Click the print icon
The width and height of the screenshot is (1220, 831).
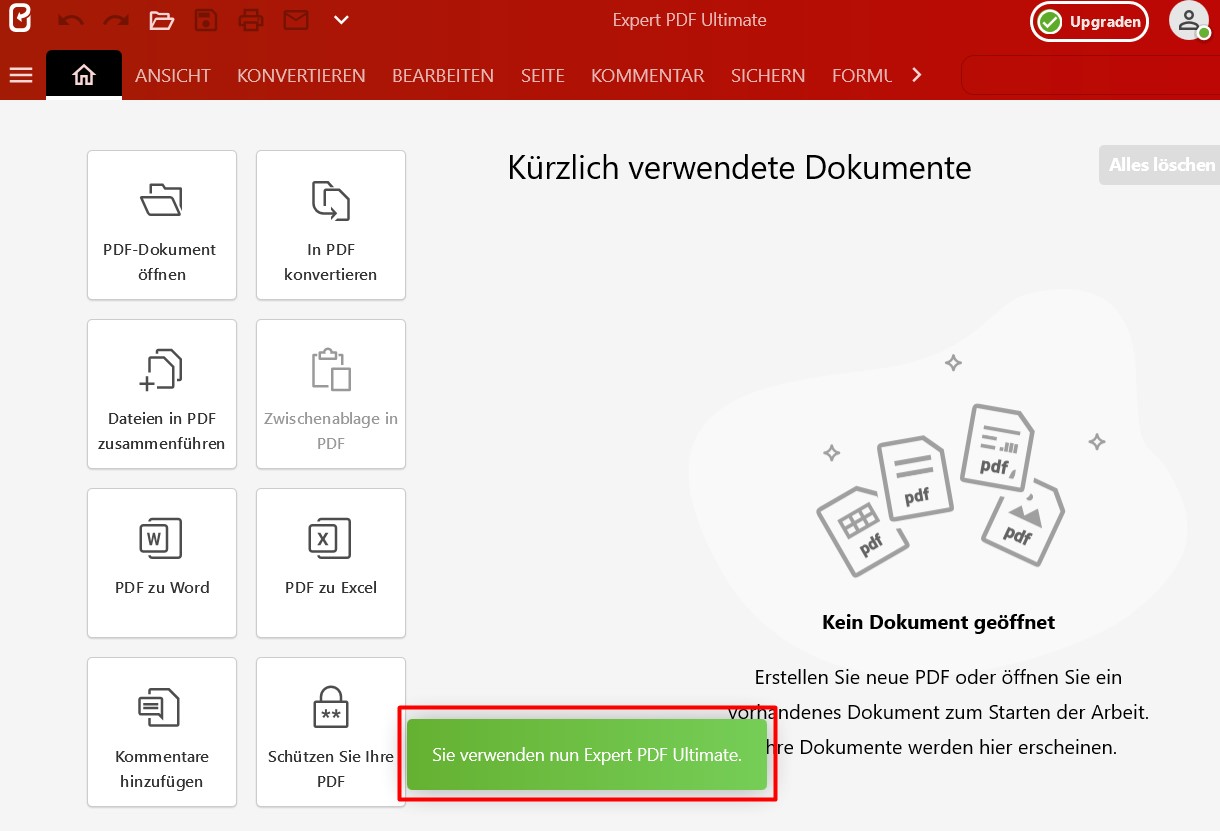(251, 20)
